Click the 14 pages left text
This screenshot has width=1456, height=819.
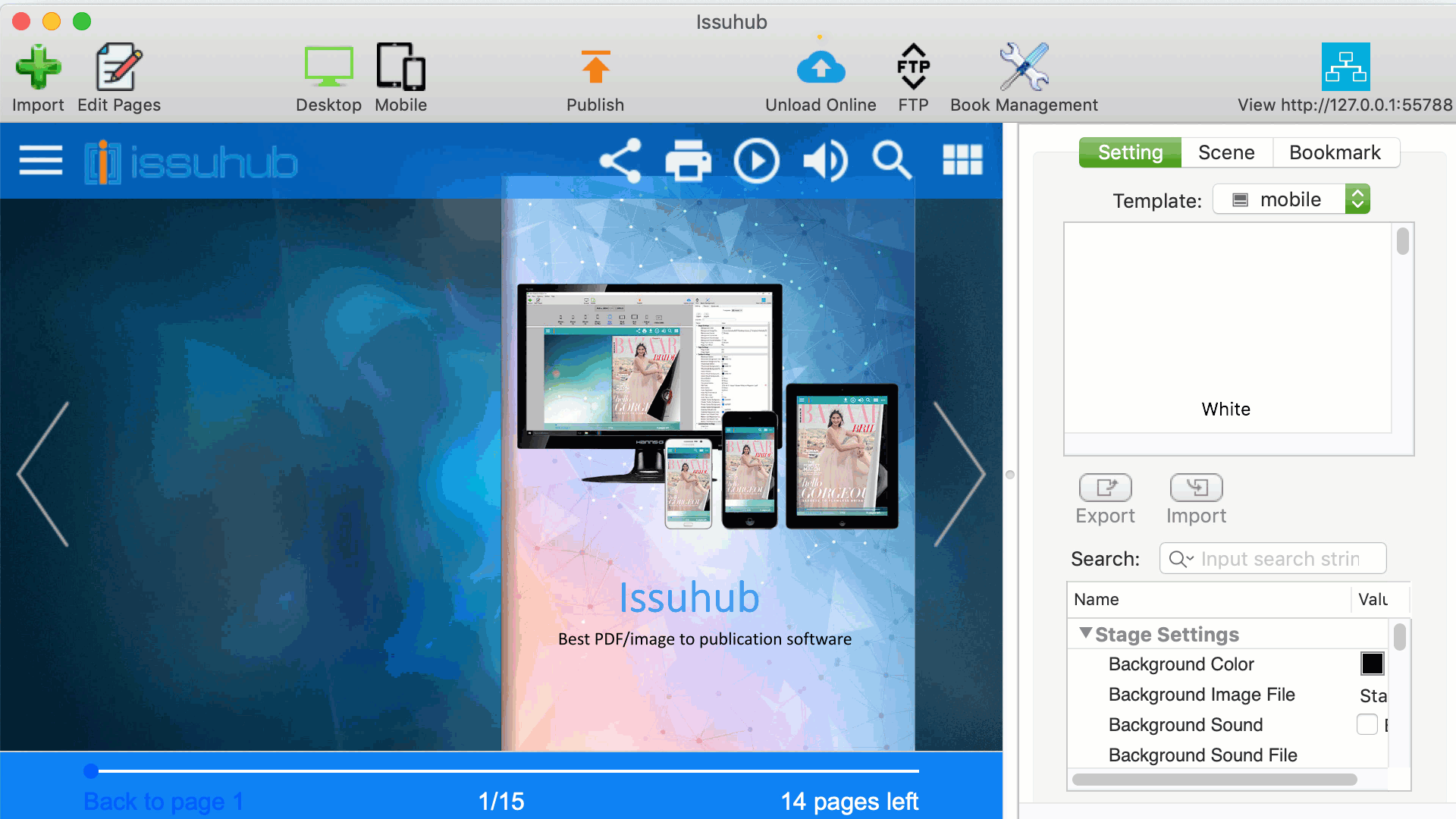(x=849, y=802)
